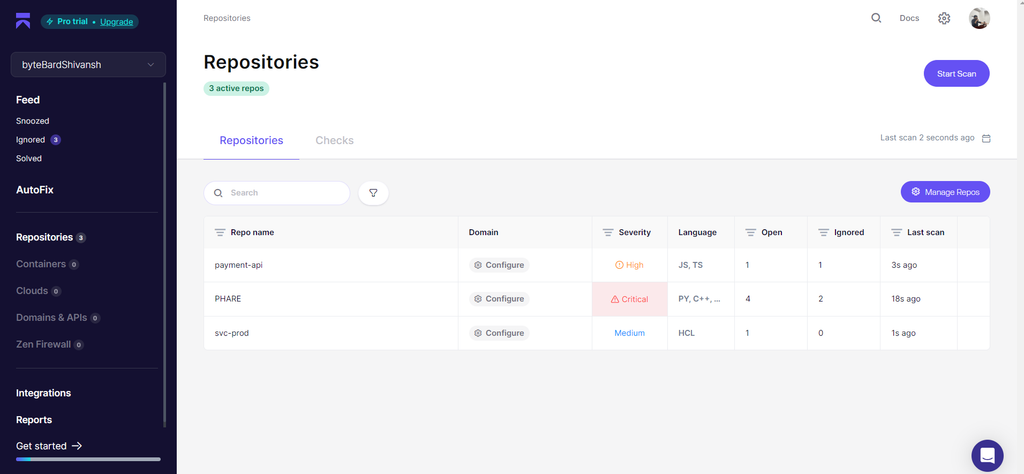1024x474 pixels.
Task: Click the Get started progress bar
Action: (88, 459)
